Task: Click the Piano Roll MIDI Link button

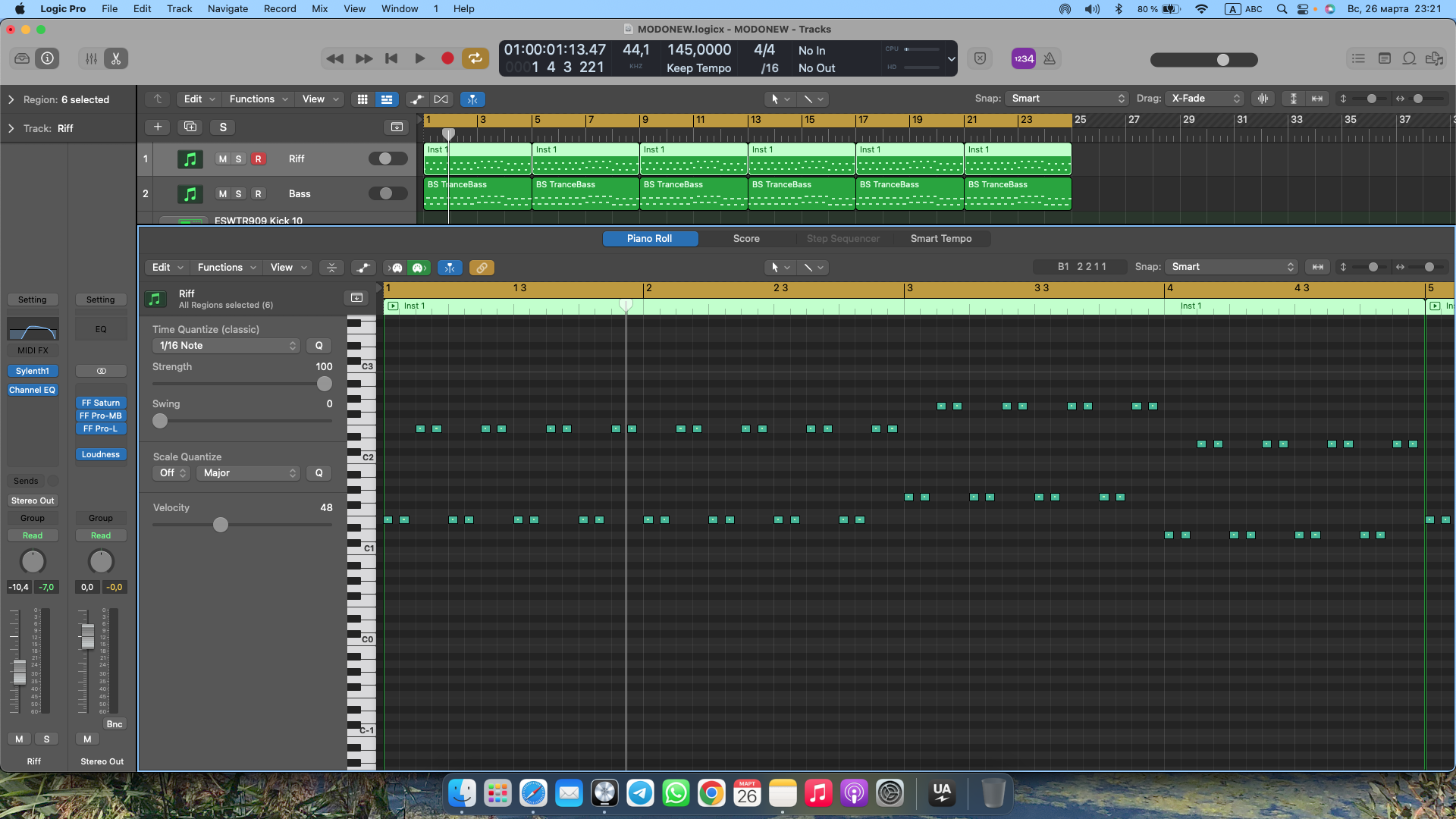Action: coord(482,268)
